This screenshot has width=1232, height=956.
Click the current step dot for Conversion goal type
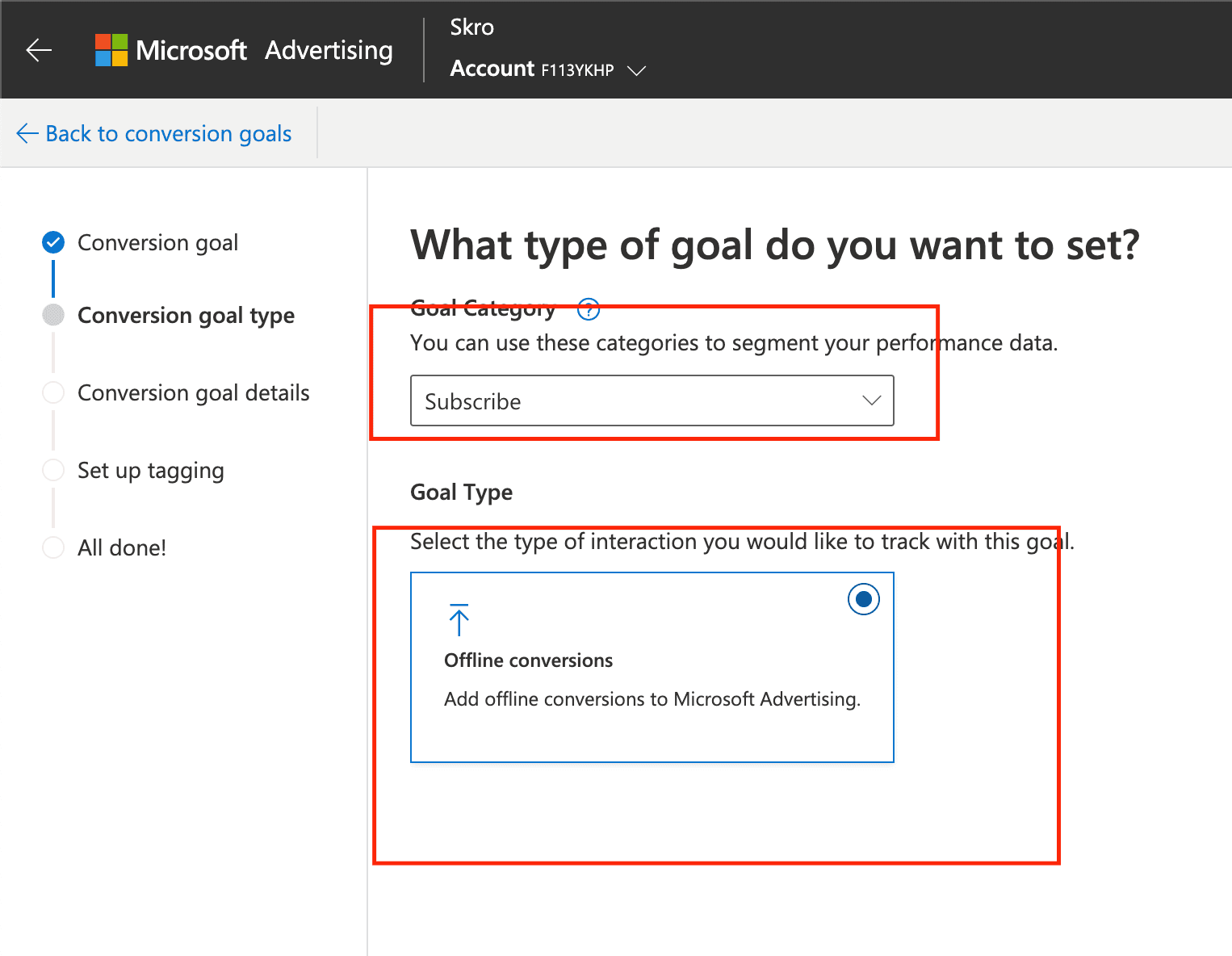pyautogui.click(x=53, y=315)
